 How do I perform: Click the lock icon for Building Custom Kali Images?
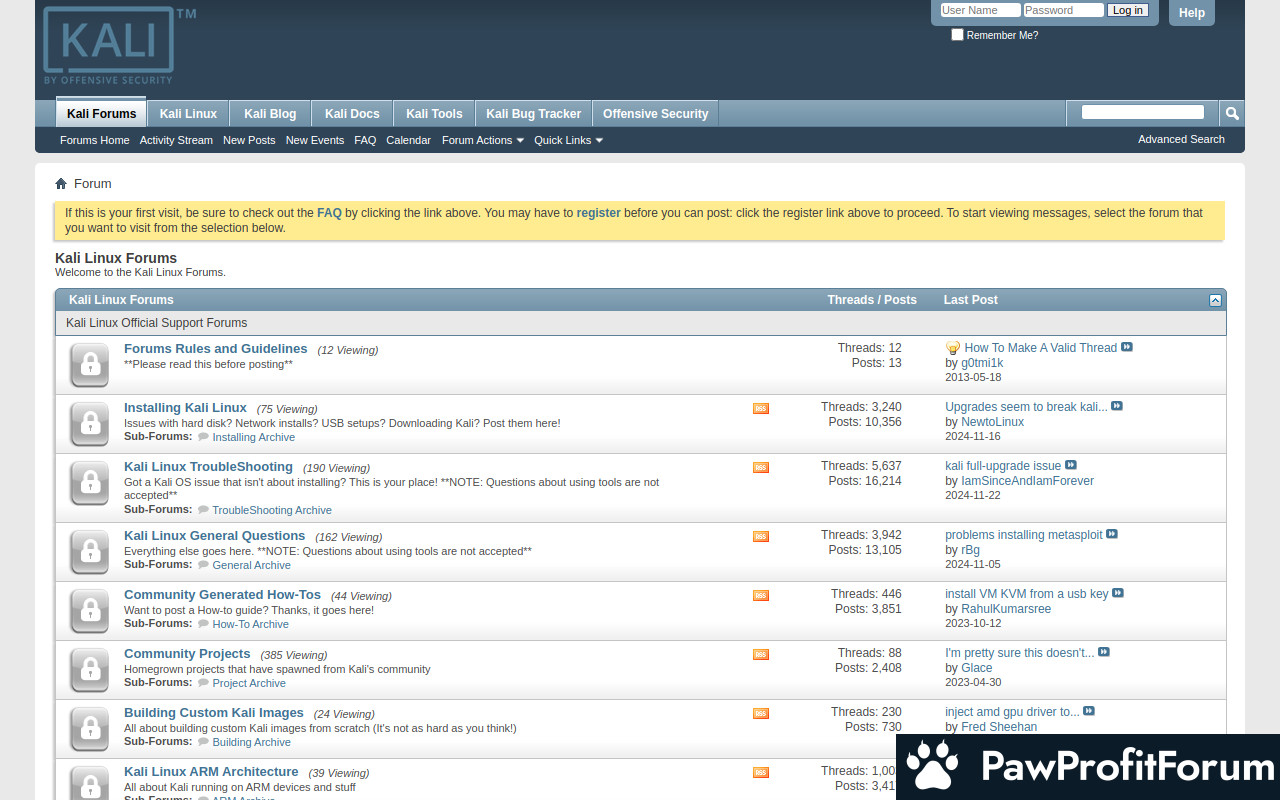pyautogui.click(x=90, y=729)
